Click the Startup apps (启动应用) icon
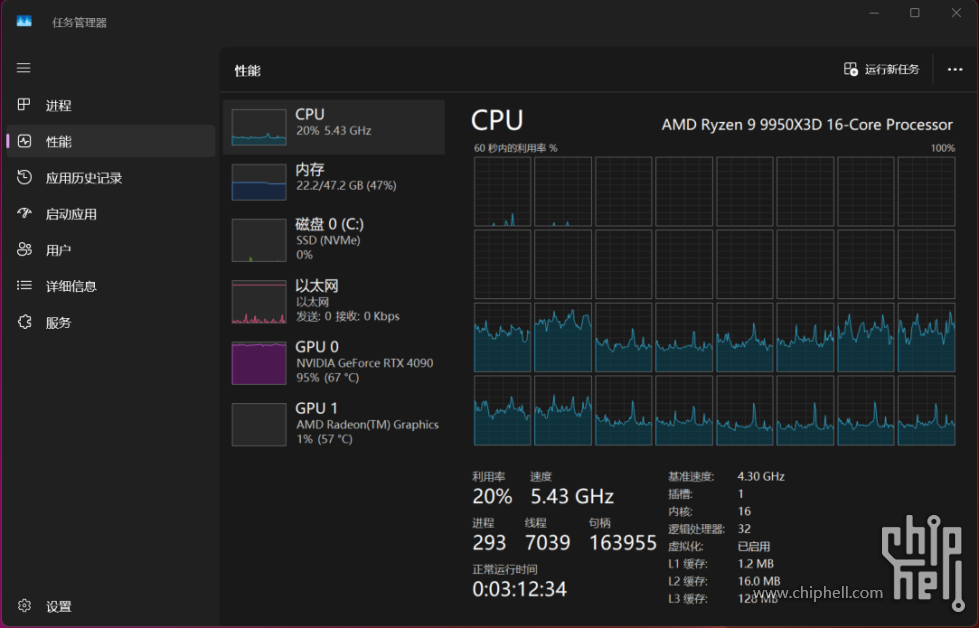979x628 pixels. 24,213
